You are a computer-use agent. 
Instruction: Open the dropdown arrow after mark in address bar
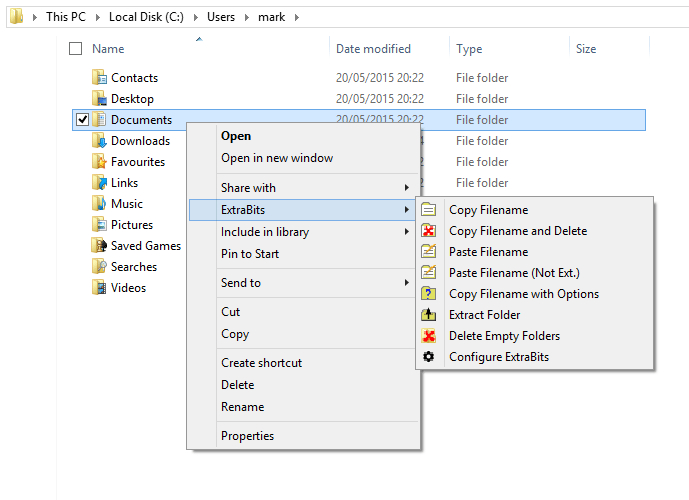click(x=297, y=17)
